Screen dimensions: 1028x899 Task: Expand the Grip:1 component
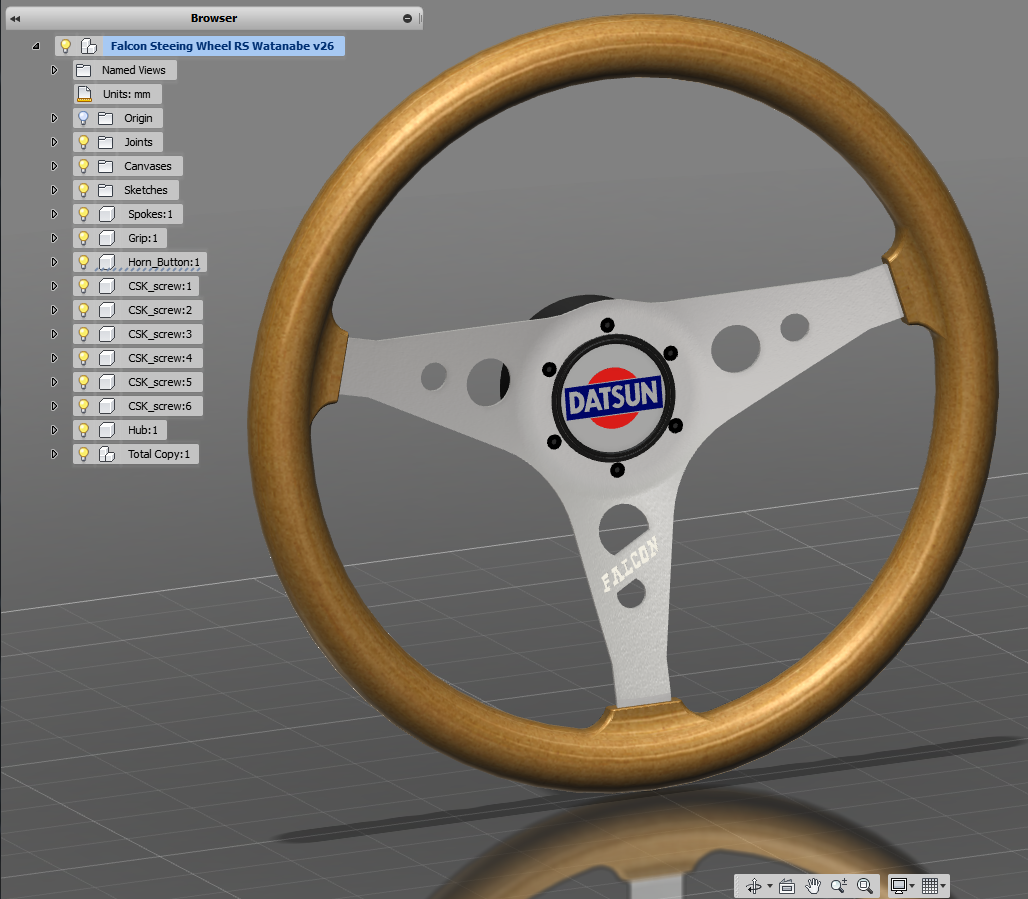pos(54,238)
